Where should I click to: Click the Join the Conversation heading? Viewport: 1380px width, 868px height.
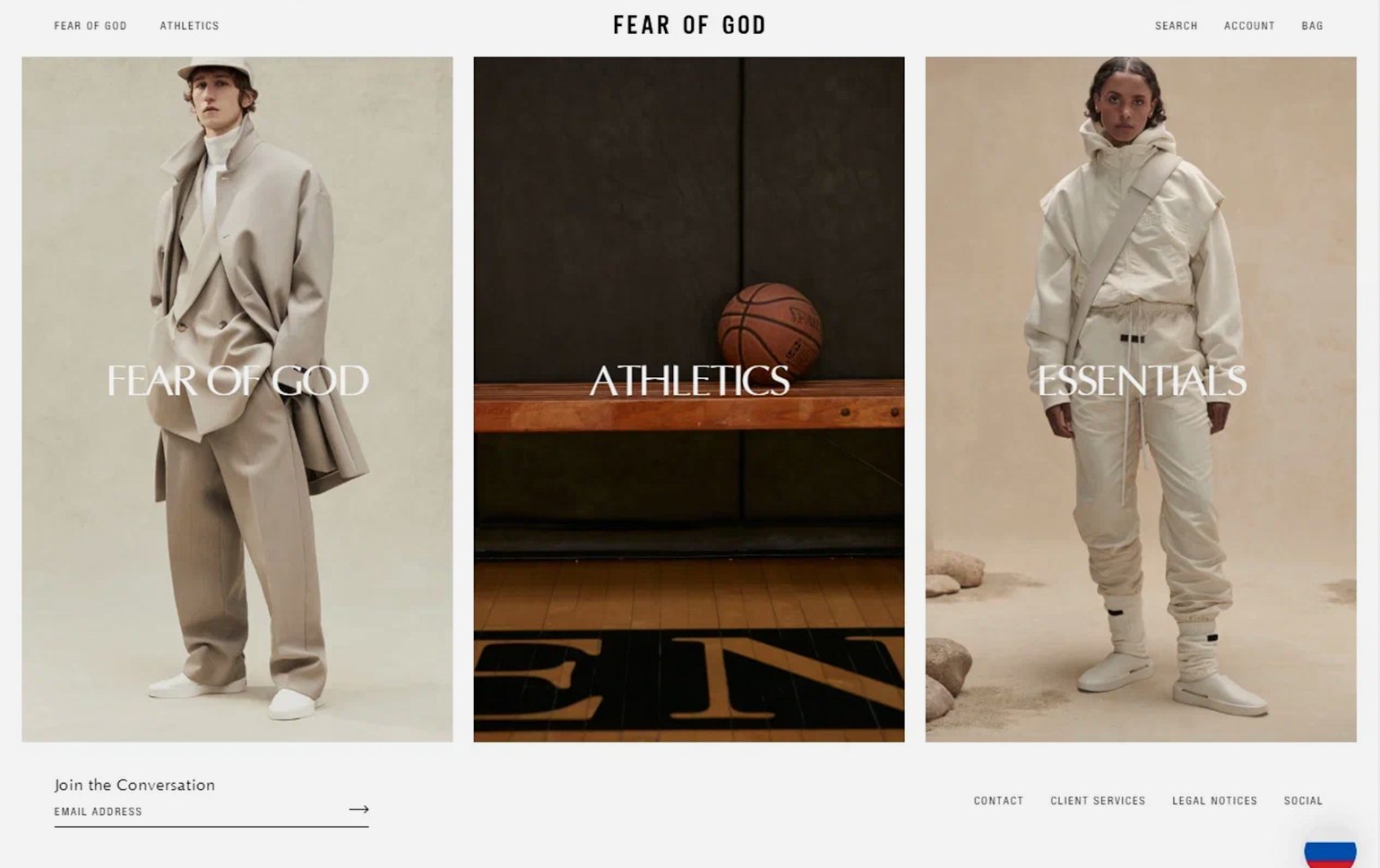(134, 785)
